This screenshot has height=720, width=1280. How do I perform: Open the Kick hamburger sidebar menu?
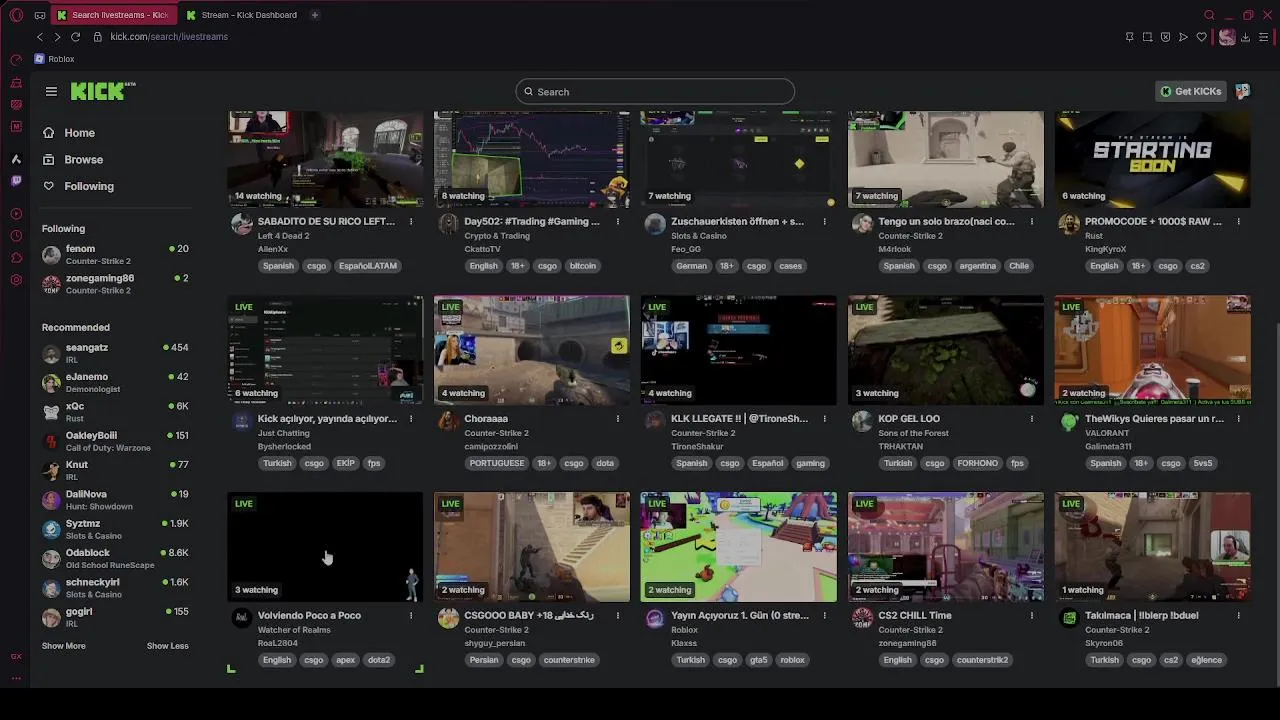(x=51, y=91)
